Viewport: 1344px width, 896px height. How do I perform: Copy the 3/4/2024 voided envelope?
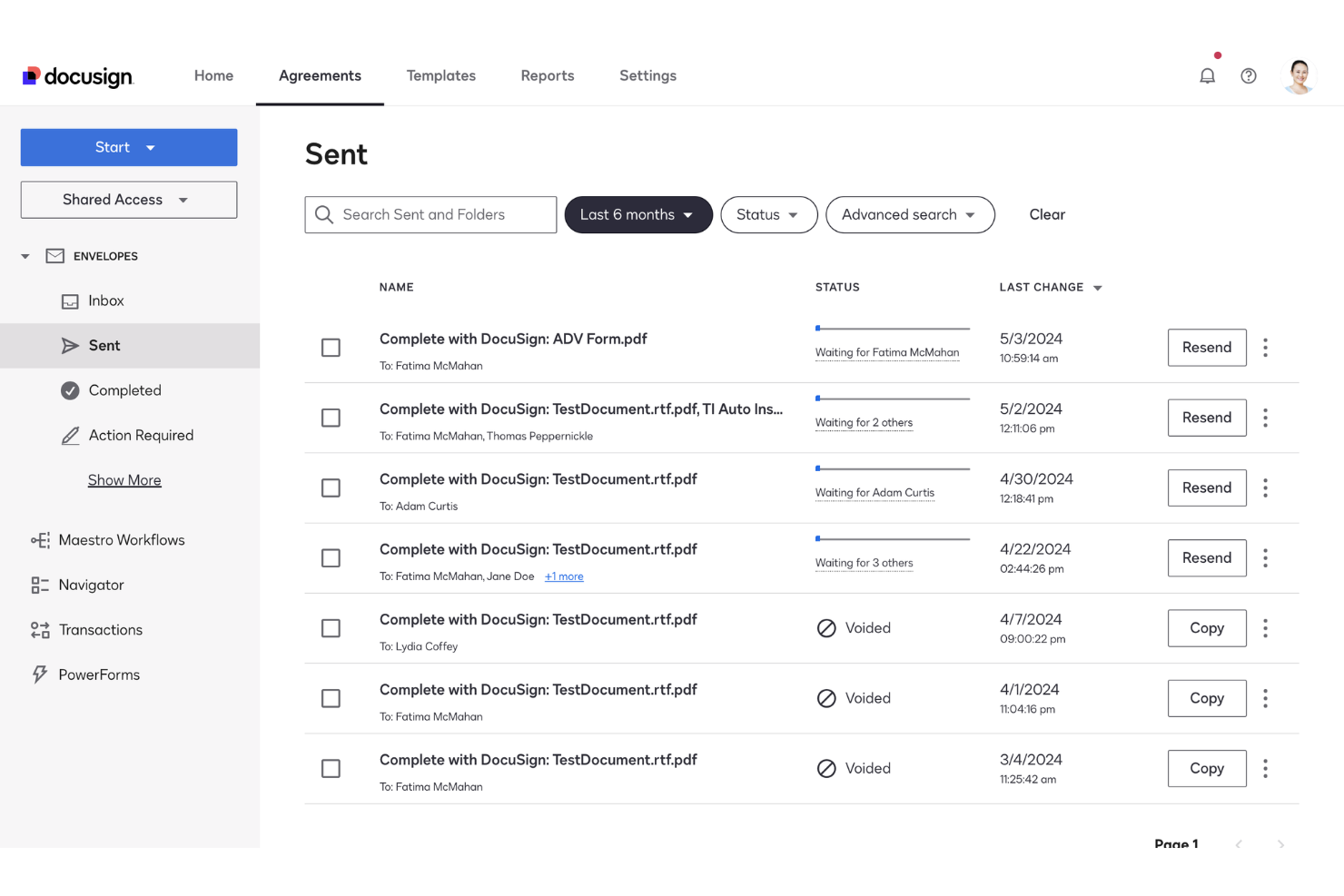coord(1207,769)
